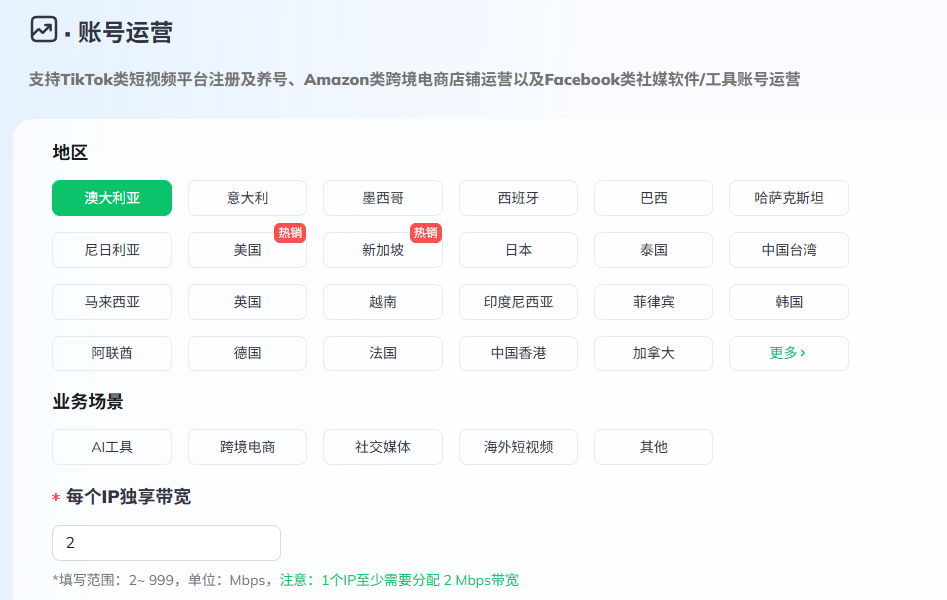947x600 pixels.
Task: Select the 澳大利亚 region
Action: (x=112, y=198)
